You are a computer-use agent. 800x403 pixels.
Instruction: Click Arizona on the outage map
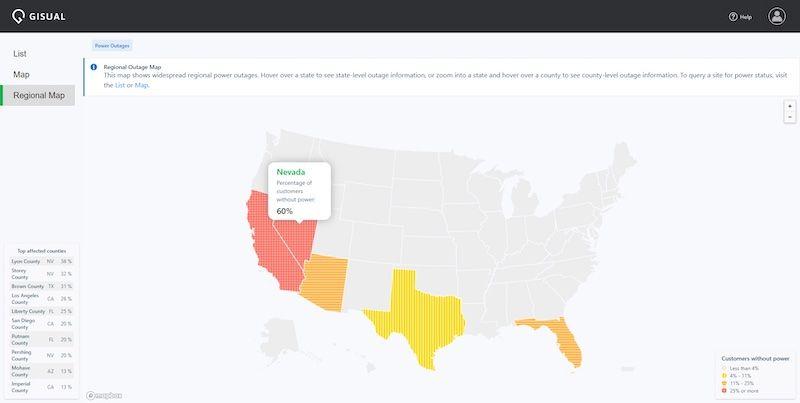(324, 283)
